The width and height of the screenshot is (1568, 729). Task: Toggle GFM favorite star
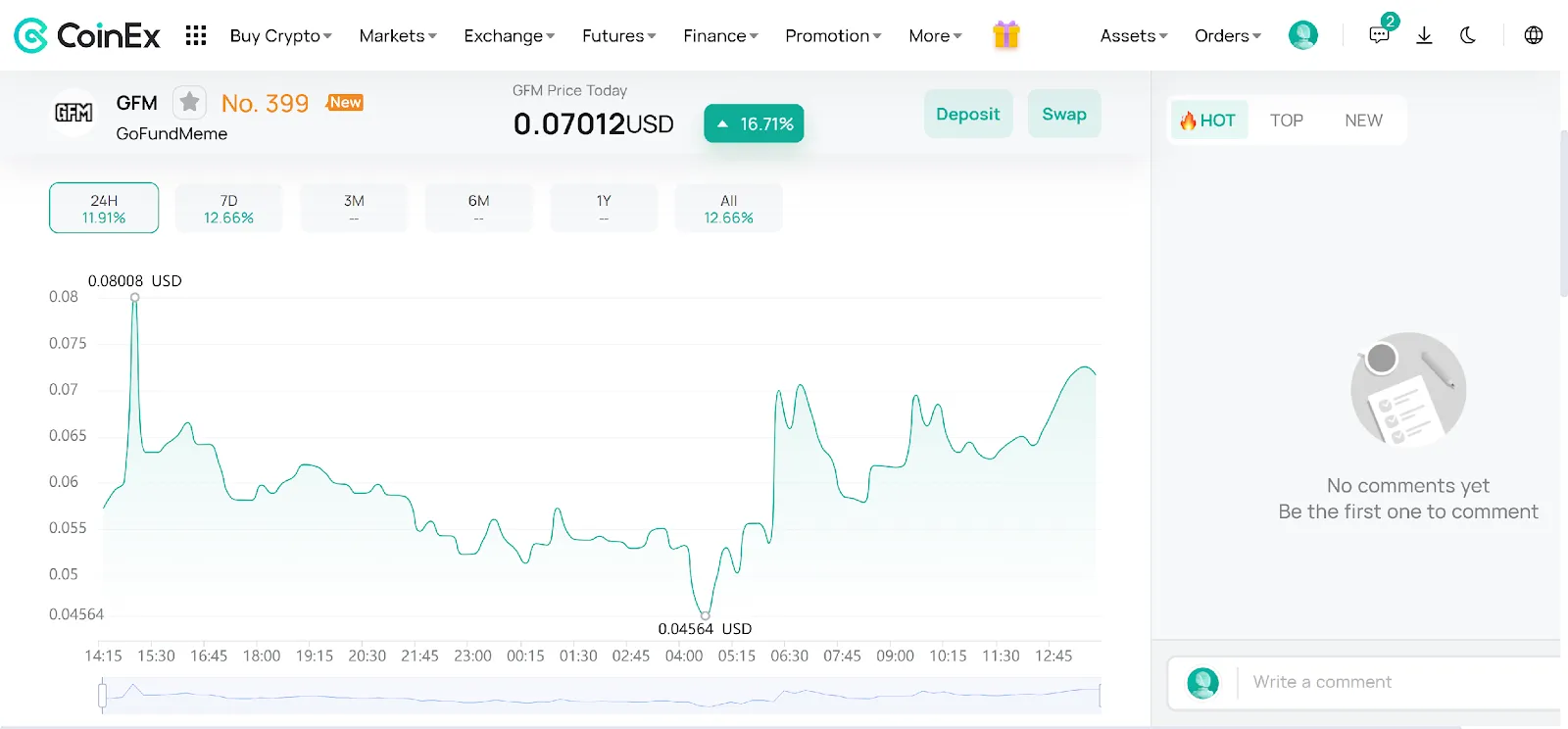(189, 102)
